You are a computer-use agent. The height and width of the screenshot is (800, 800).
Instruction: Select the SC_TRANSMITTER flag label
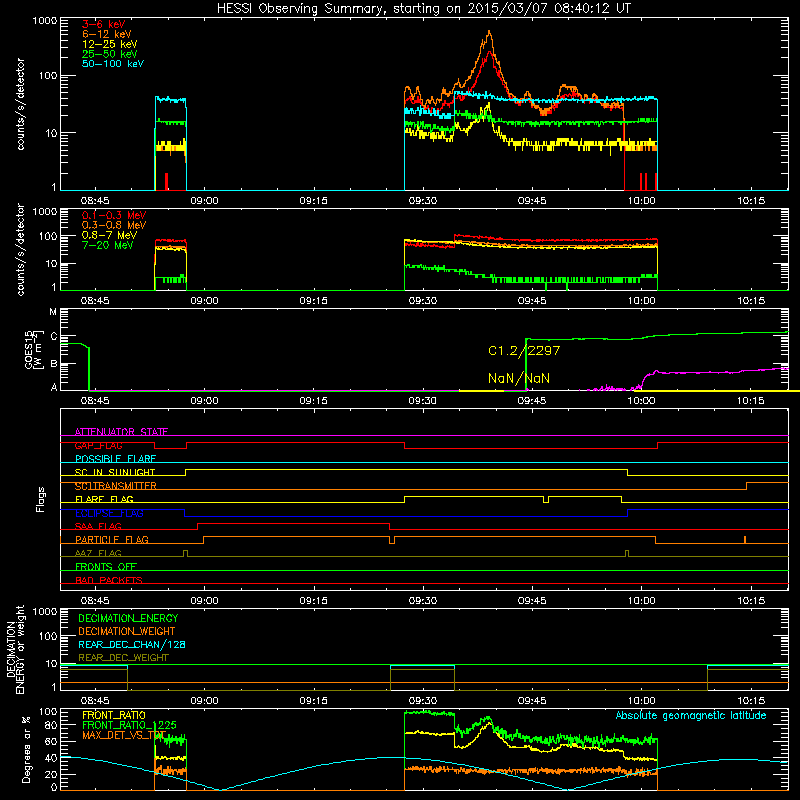point(115,486)
